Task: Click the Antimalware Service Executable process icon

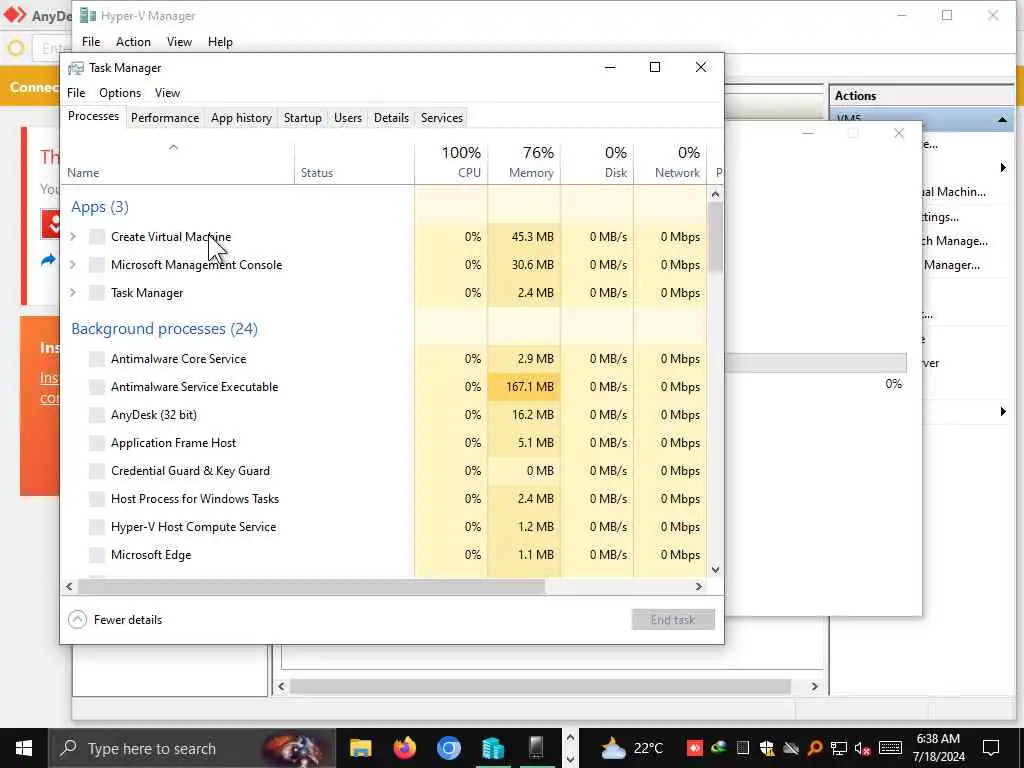Action: [x=97, y=387]
